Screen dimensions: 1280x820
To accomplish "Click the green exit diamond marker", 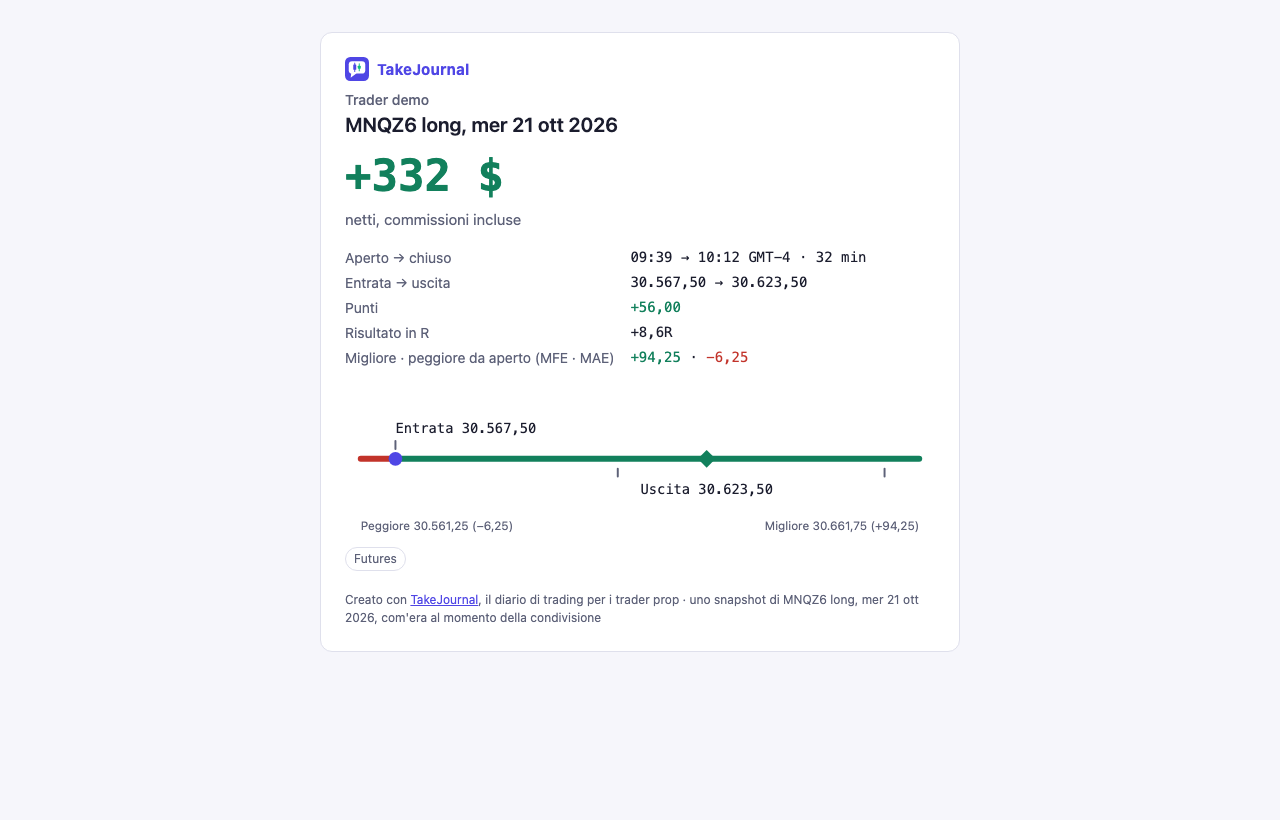I will (707, 459).
